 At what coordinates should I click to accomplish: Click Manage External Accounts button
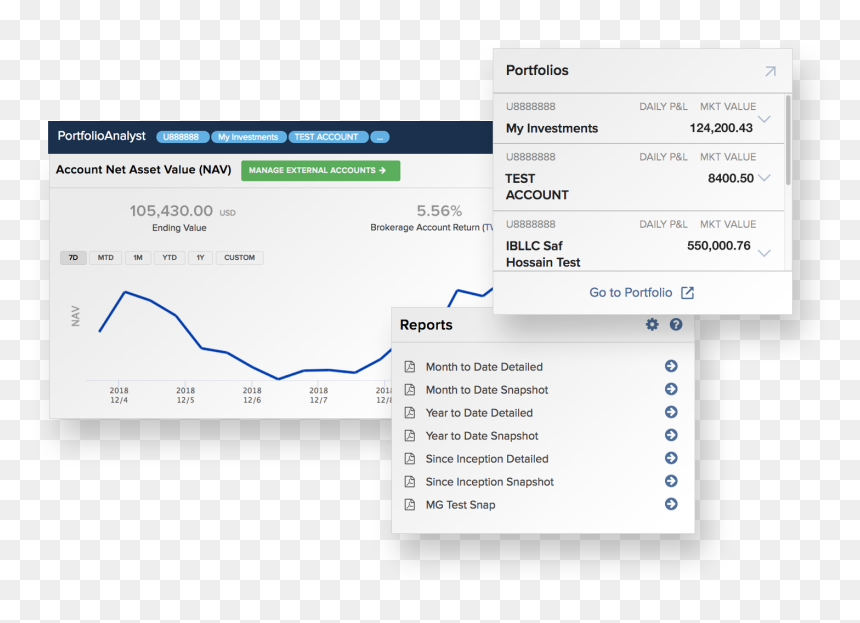pos(320,171)
